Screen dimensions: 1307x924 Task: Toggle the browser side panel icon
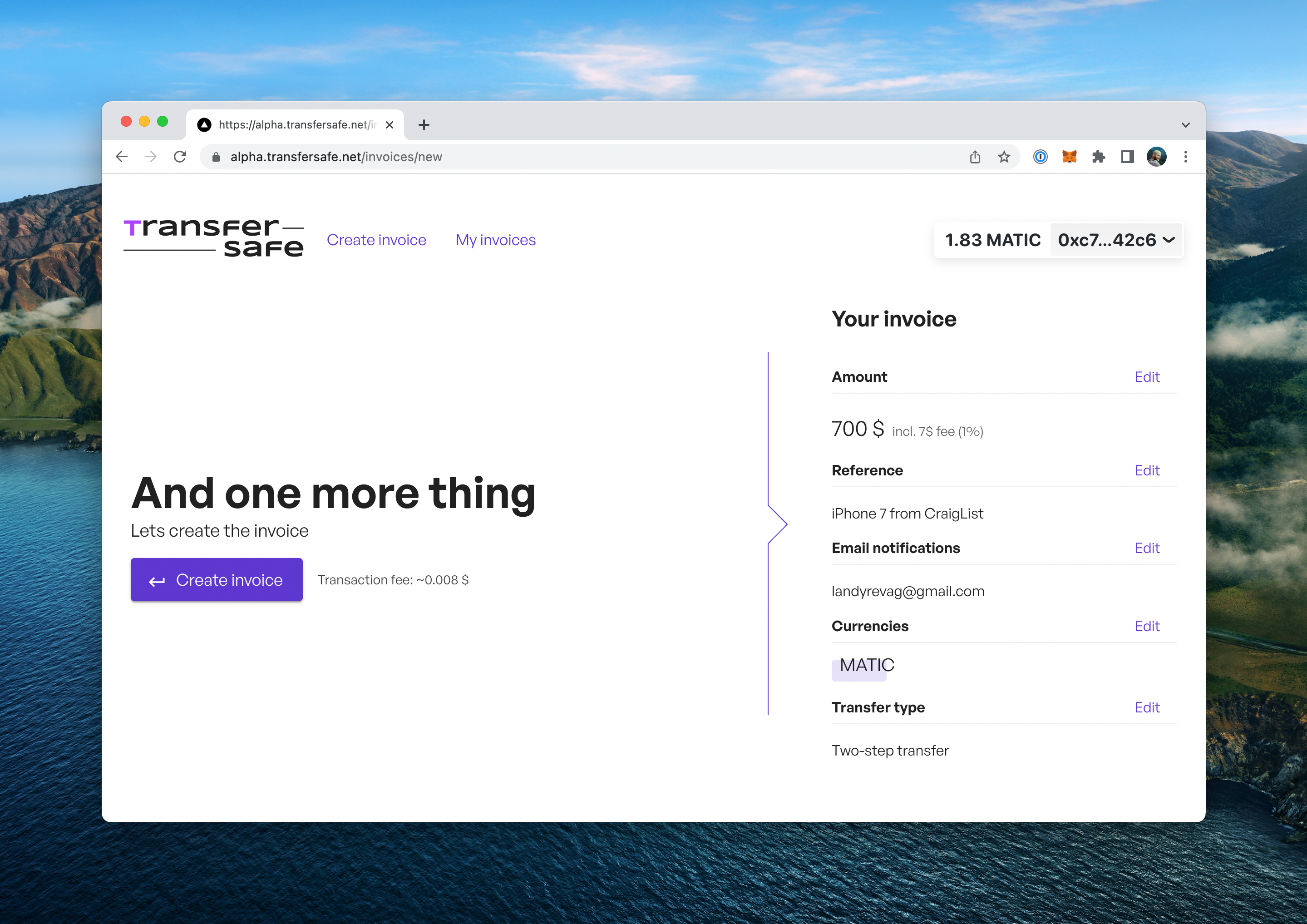(1127, 157)
